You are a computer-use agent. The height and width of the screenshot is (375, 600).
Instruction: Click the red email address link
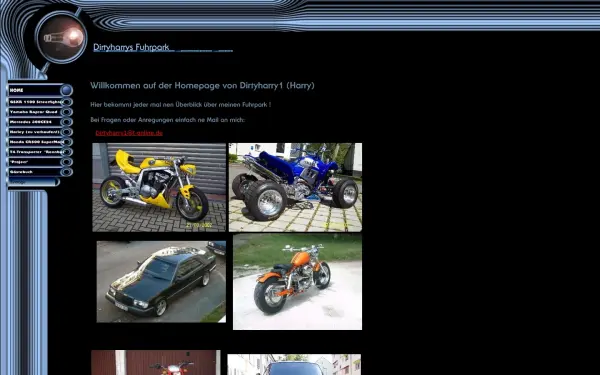click(x=129, y=133)
